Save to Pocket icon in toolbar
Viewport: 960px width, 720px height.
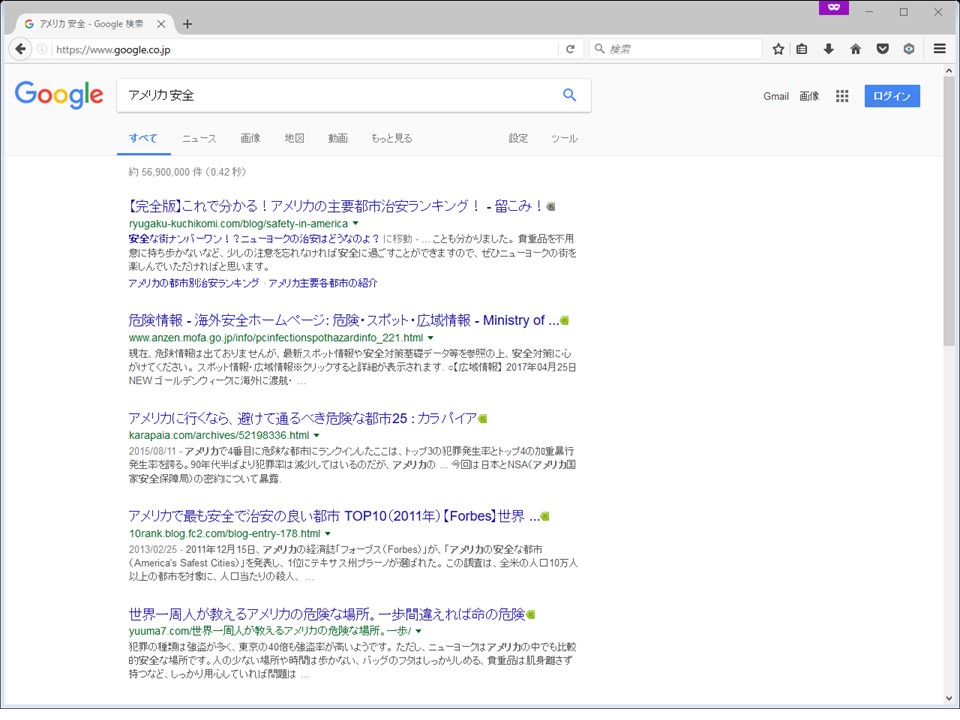882,49
